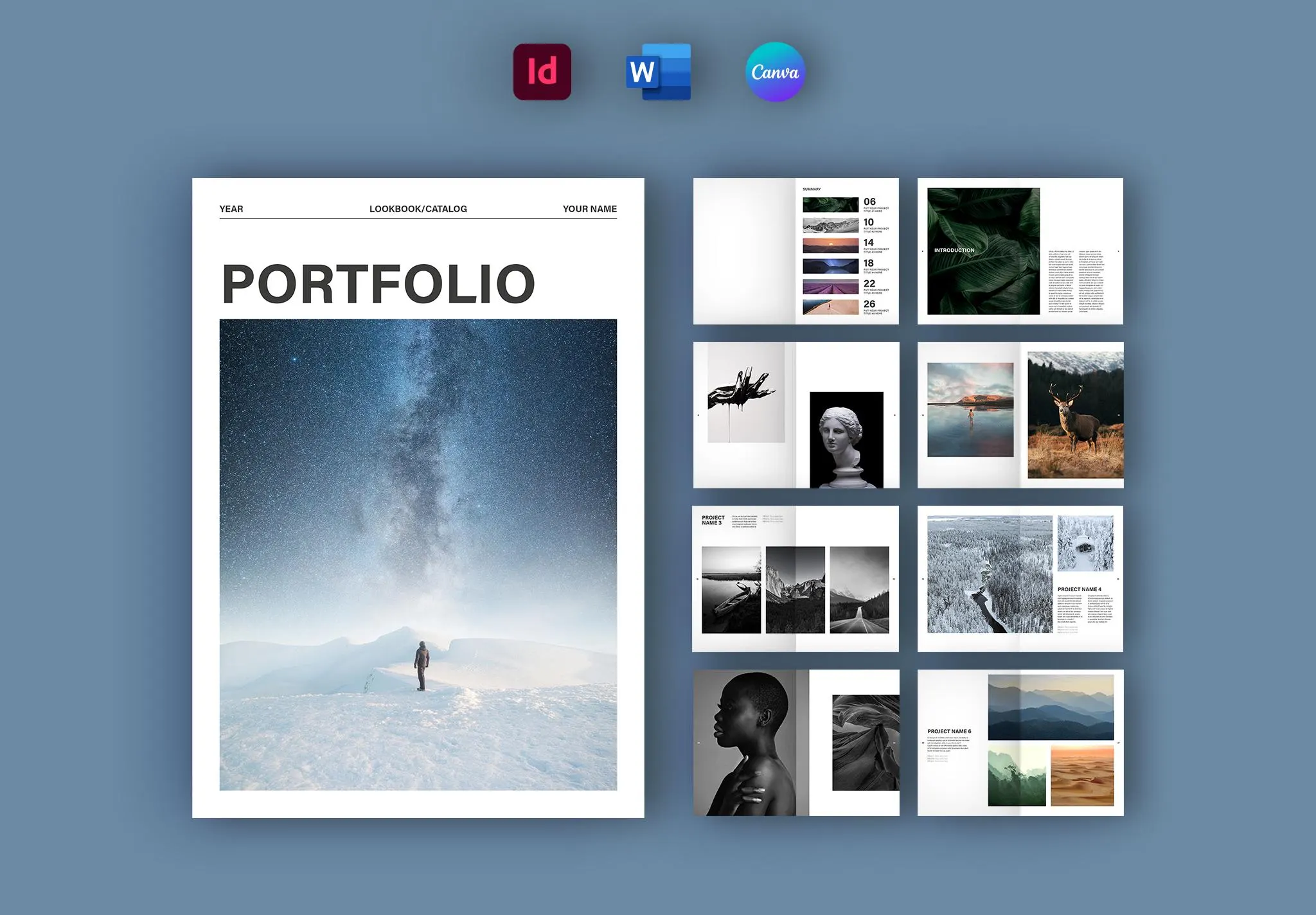
Task: Click the desert dunes photo
Action: (1081, 776)
